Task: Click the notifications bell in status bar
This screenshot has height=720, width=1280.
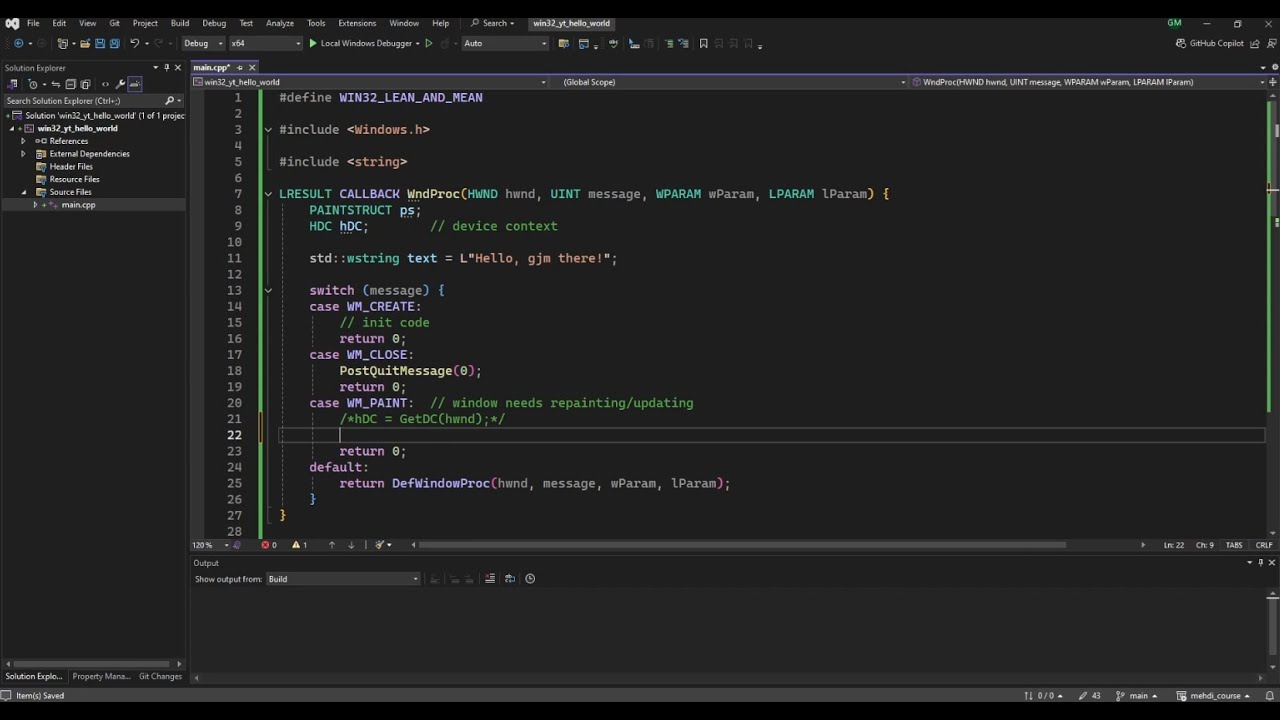Action: point(1270,695)
